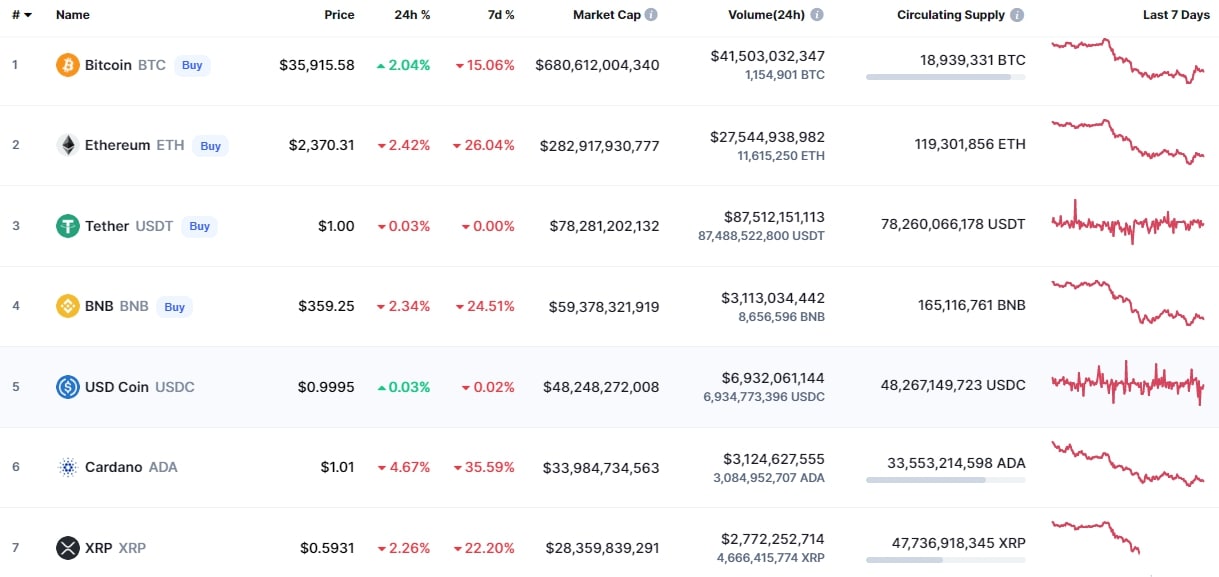
Task: Click Cardano market cap $33,984,734,563
Action: coord(601,467)
